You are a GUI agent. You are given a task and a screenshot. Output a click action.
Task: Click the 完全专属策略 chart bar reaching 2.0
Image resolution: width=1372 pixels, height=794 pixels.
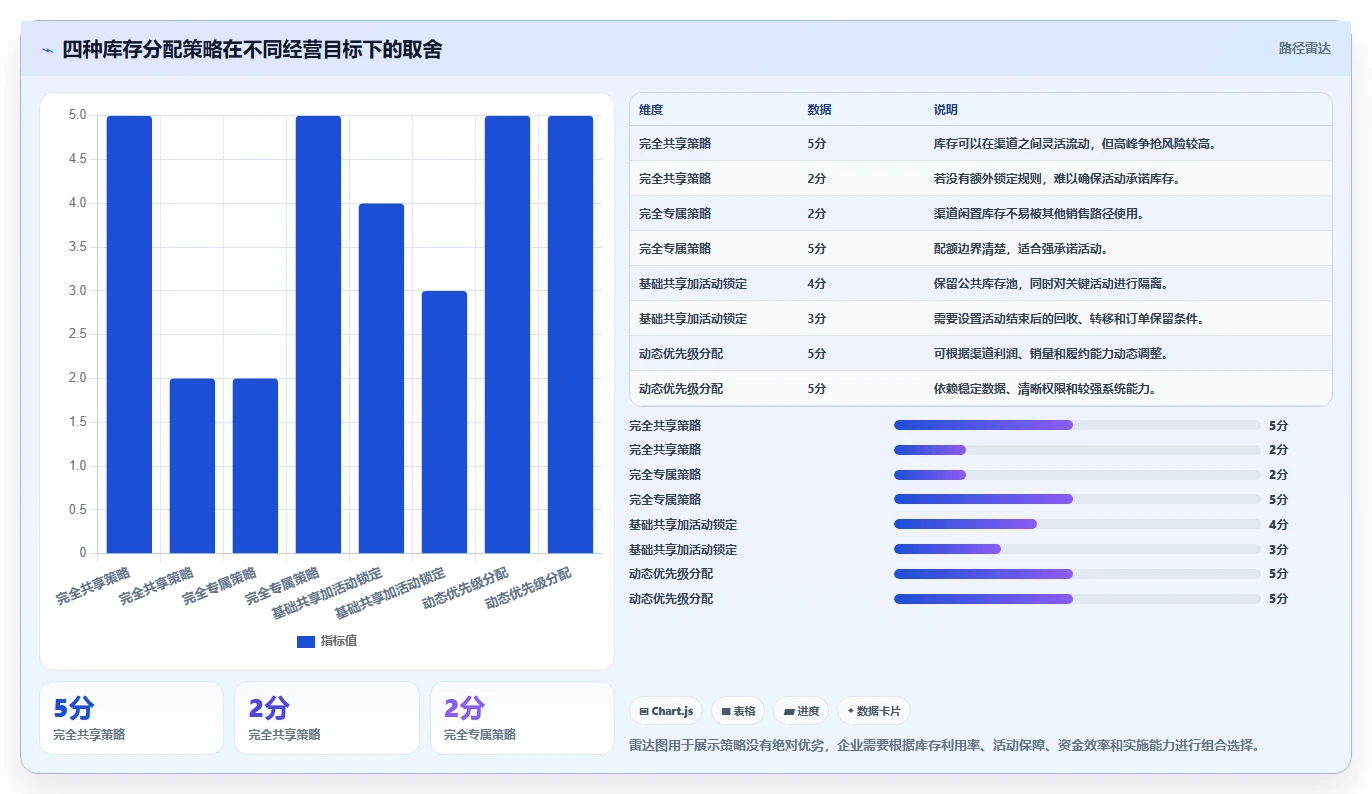255,465
